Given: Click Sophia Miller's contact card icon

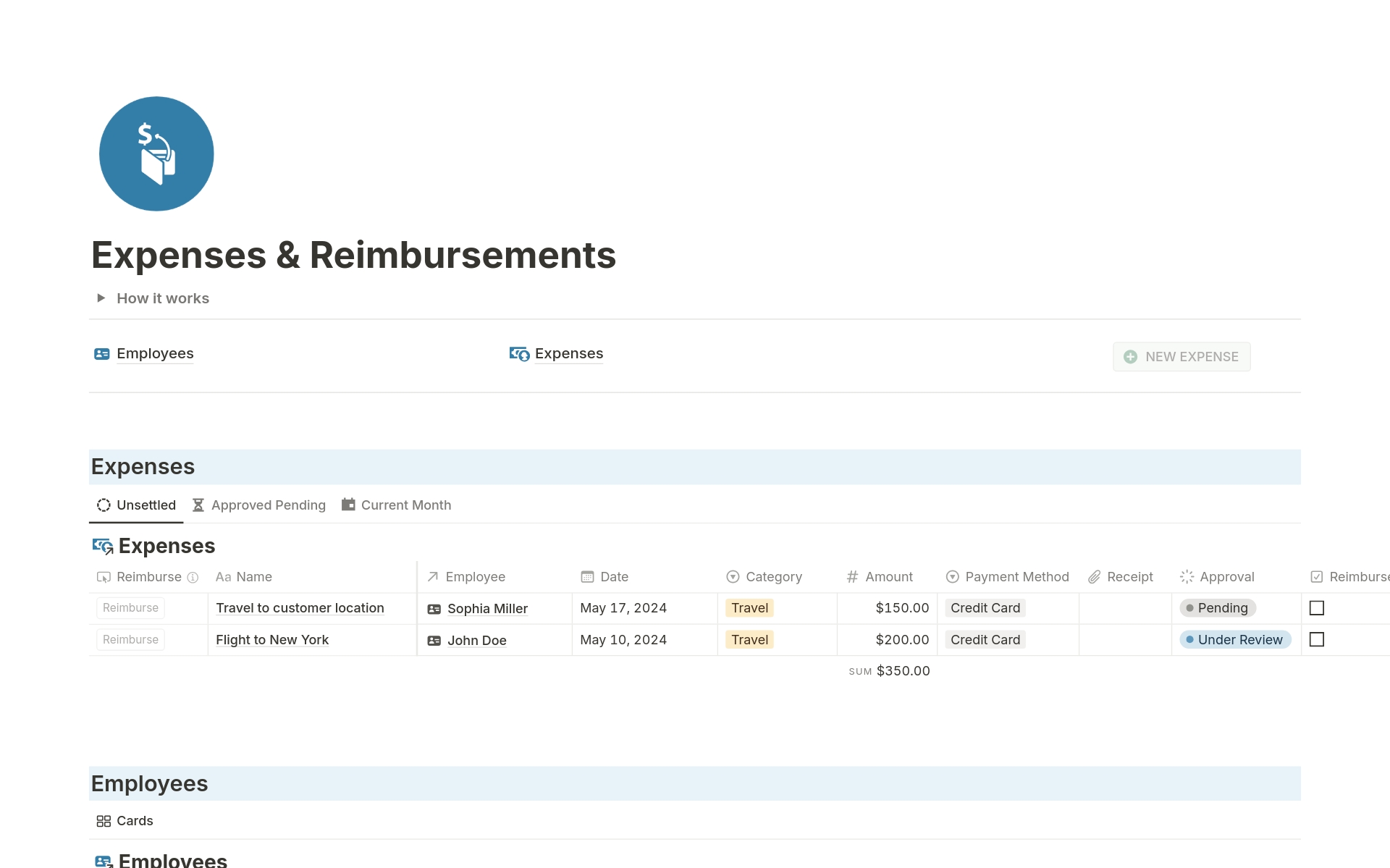Looking at the screenshot, I should (x=434, y=609).
